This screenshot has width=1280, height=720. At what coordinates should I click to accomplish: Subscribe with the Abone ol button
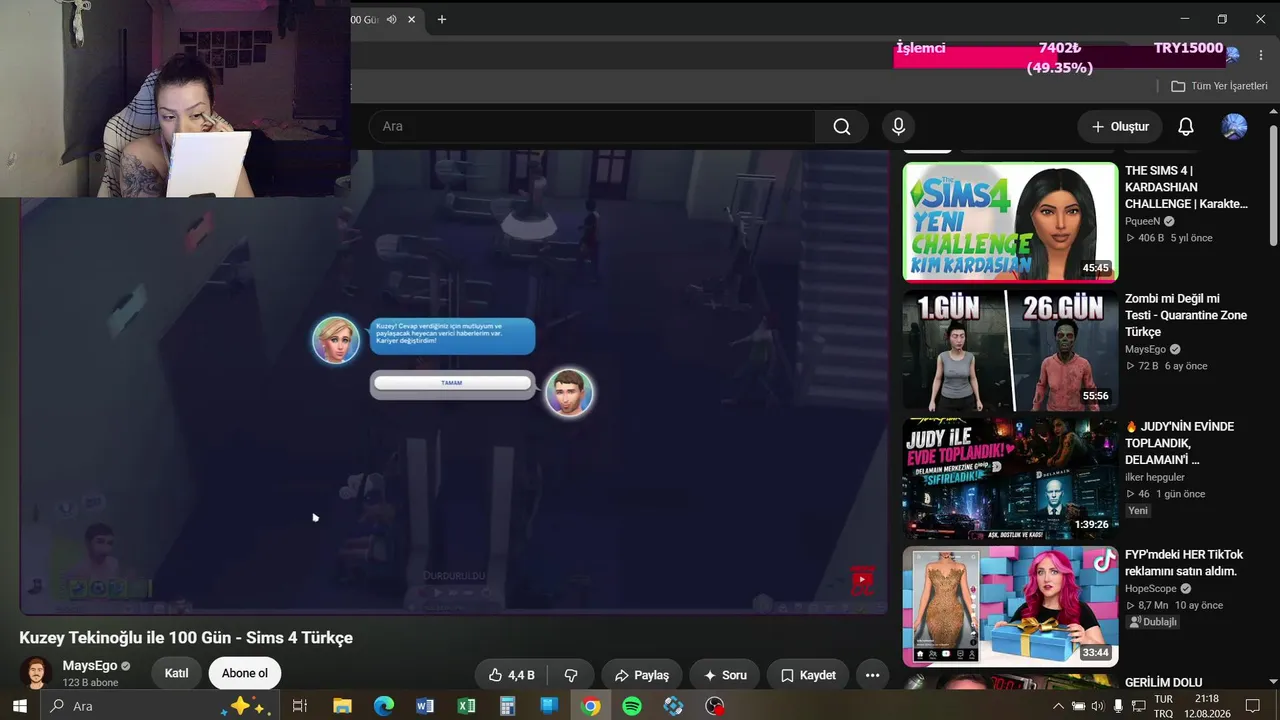[245, 673]
